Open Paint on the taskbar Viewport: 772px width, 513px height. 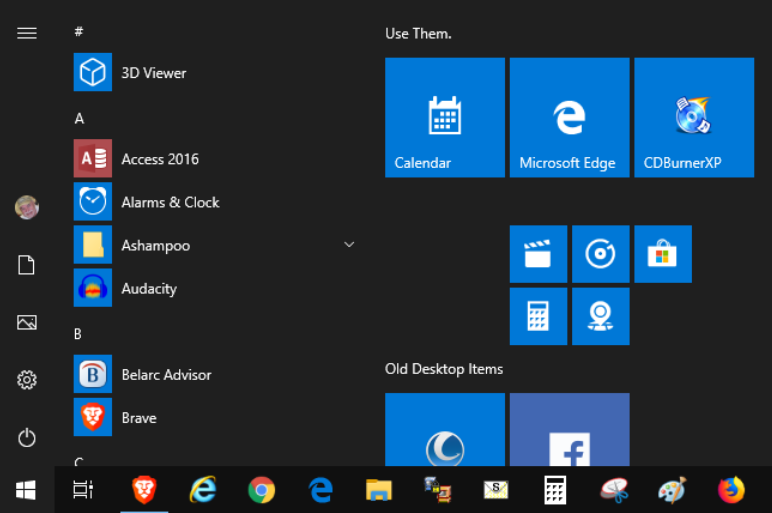point(673,490)
